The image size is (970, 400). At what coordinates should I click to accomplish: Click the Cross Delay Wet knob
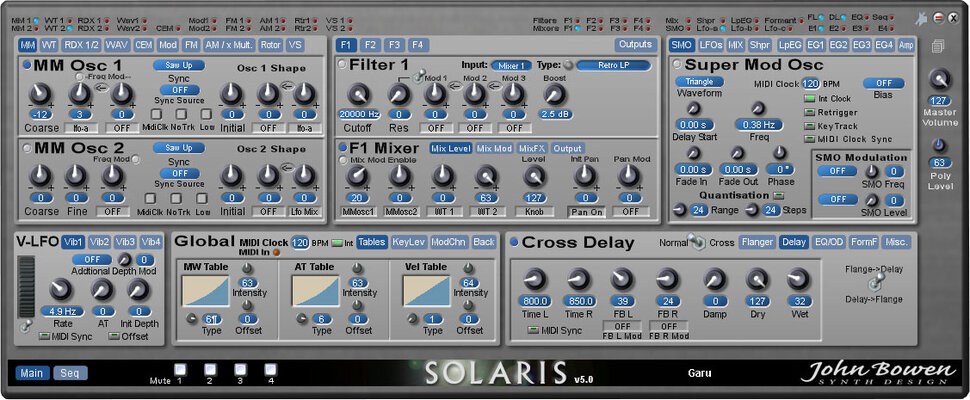[x=798, y=279]
